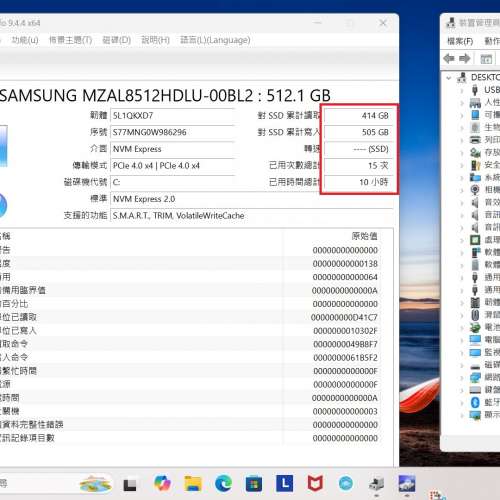Expand the 存放 storage controllers category
The height and width of the screenshot is (500, 500).
[462, 153]
